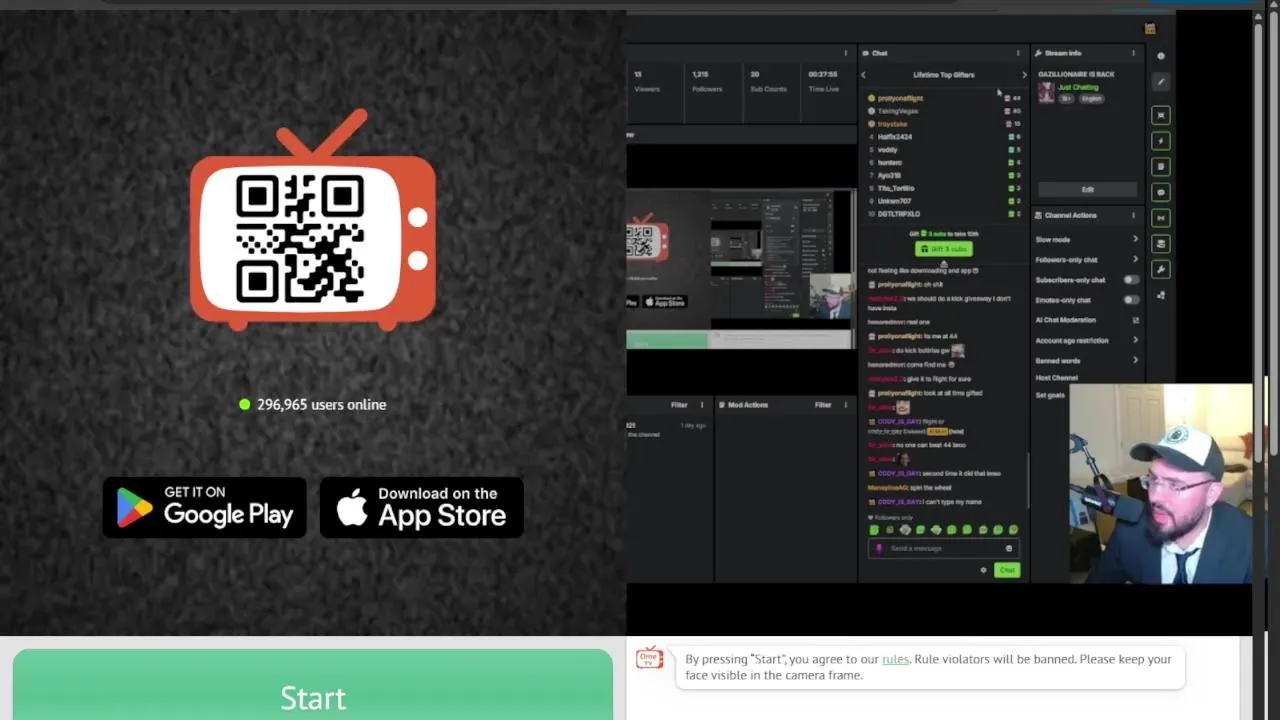Click the Host Channel option
The image size is (1280, 720).
coord(1056,378)
